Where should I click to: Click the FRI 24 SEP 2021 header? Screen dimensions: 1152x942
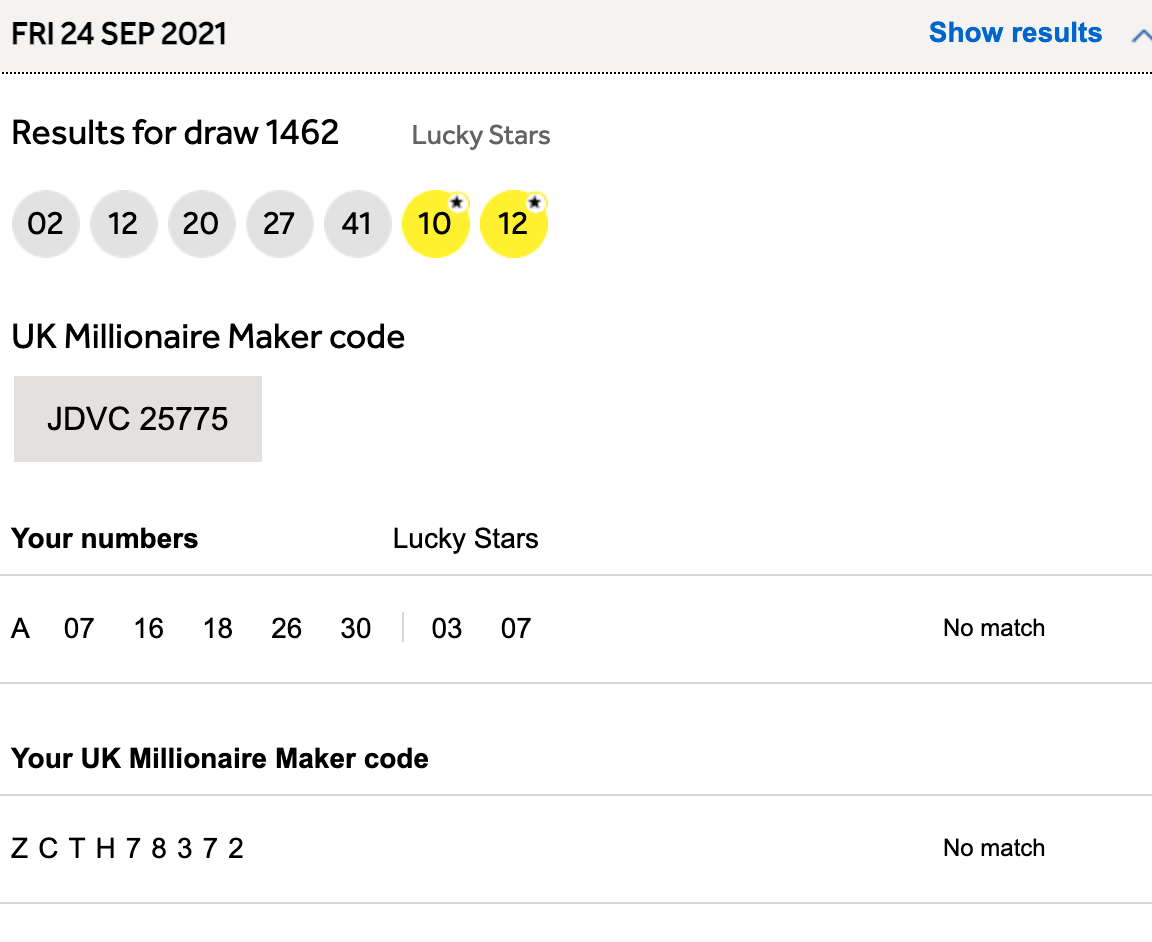(119, 34)
